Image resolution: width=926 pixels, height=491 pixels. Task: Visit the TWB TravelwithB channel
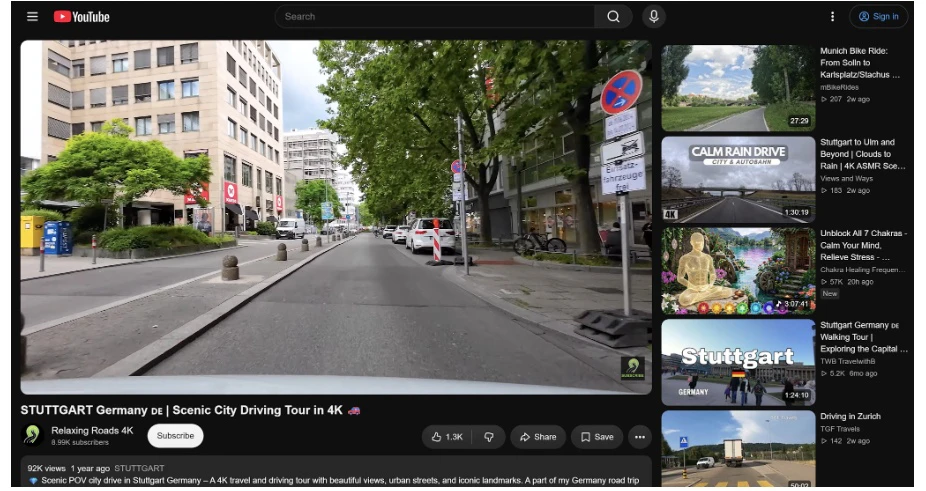click(847, 361)
